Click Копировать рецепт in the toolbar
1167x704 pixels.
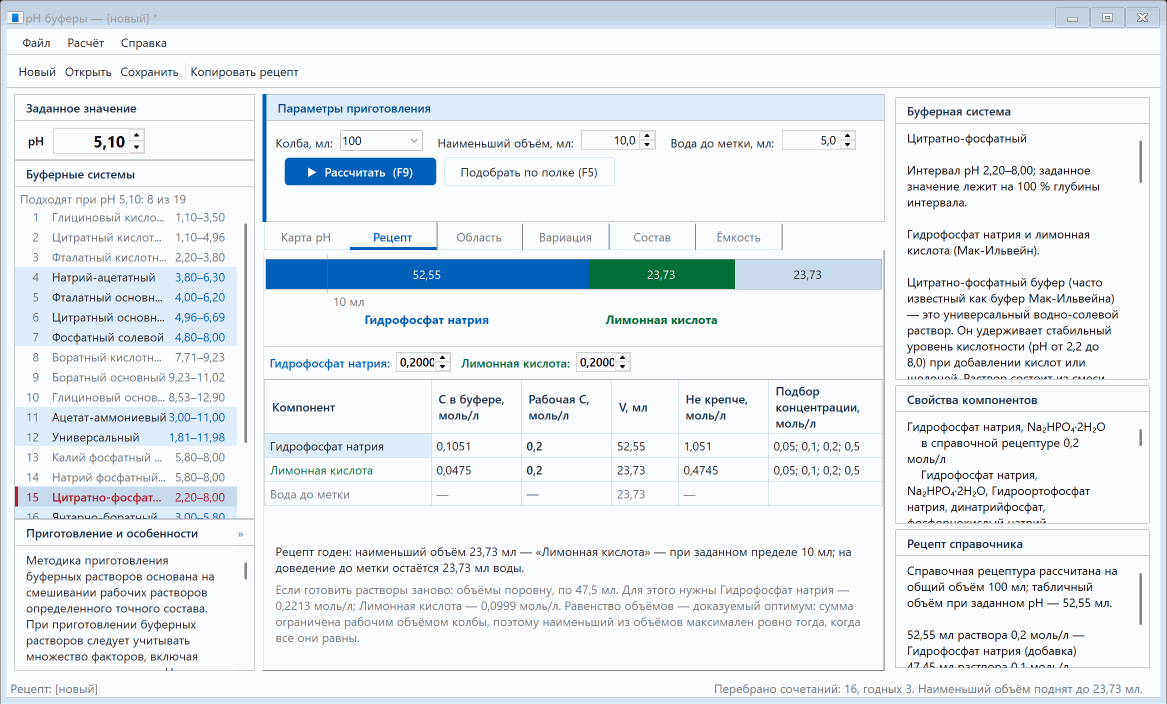click(x=244, y=72)
